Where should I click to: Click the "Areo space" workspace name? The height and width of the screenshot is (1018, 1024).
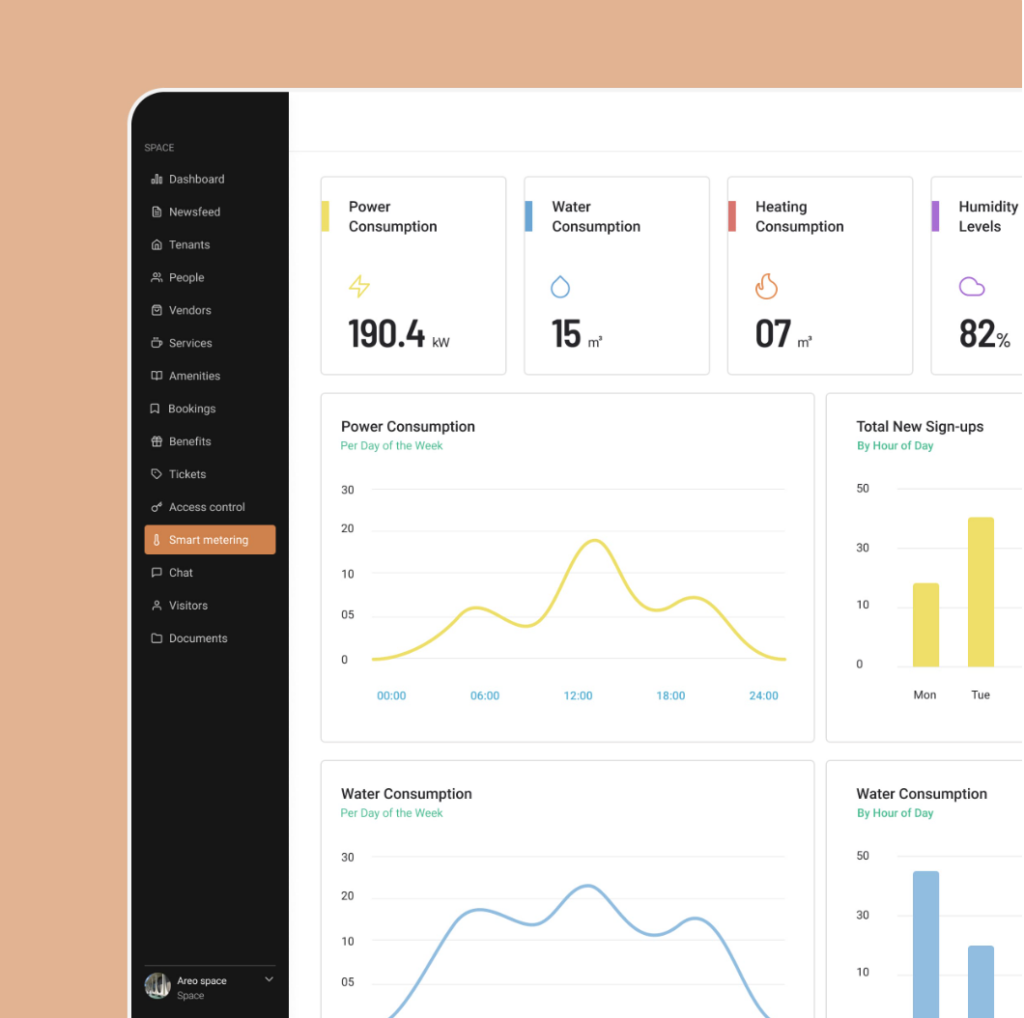point(202,980)
